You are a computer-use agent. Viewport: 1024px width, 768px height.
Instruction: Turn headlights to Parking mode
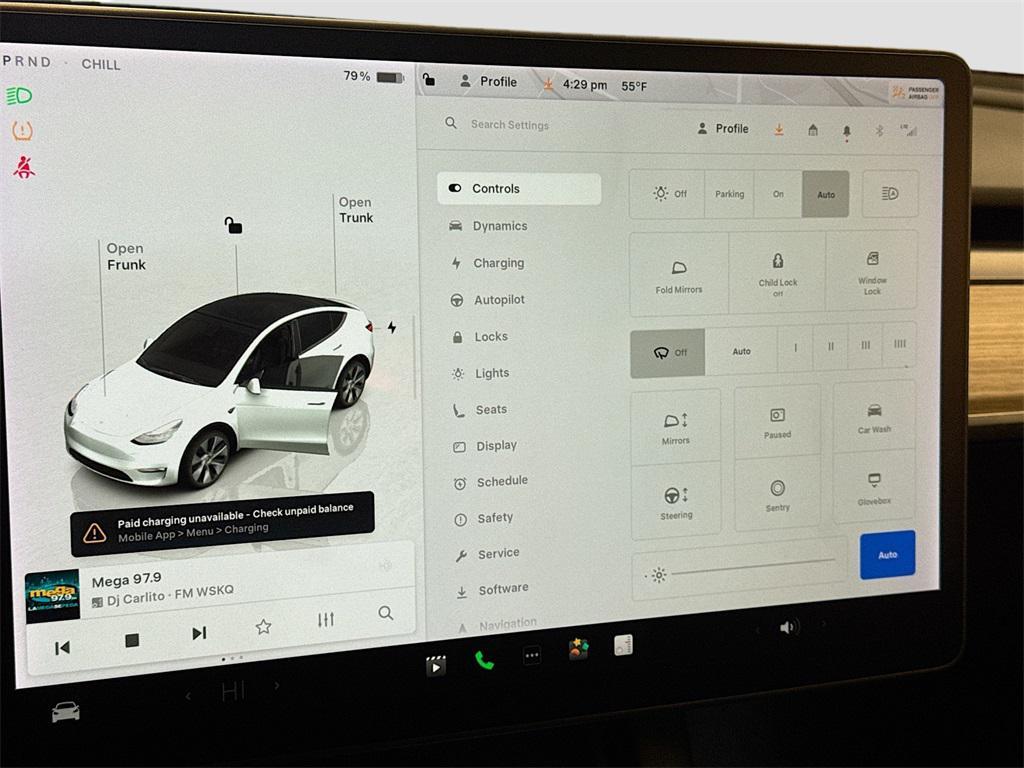pyautogui.click(x=729, y=194)
